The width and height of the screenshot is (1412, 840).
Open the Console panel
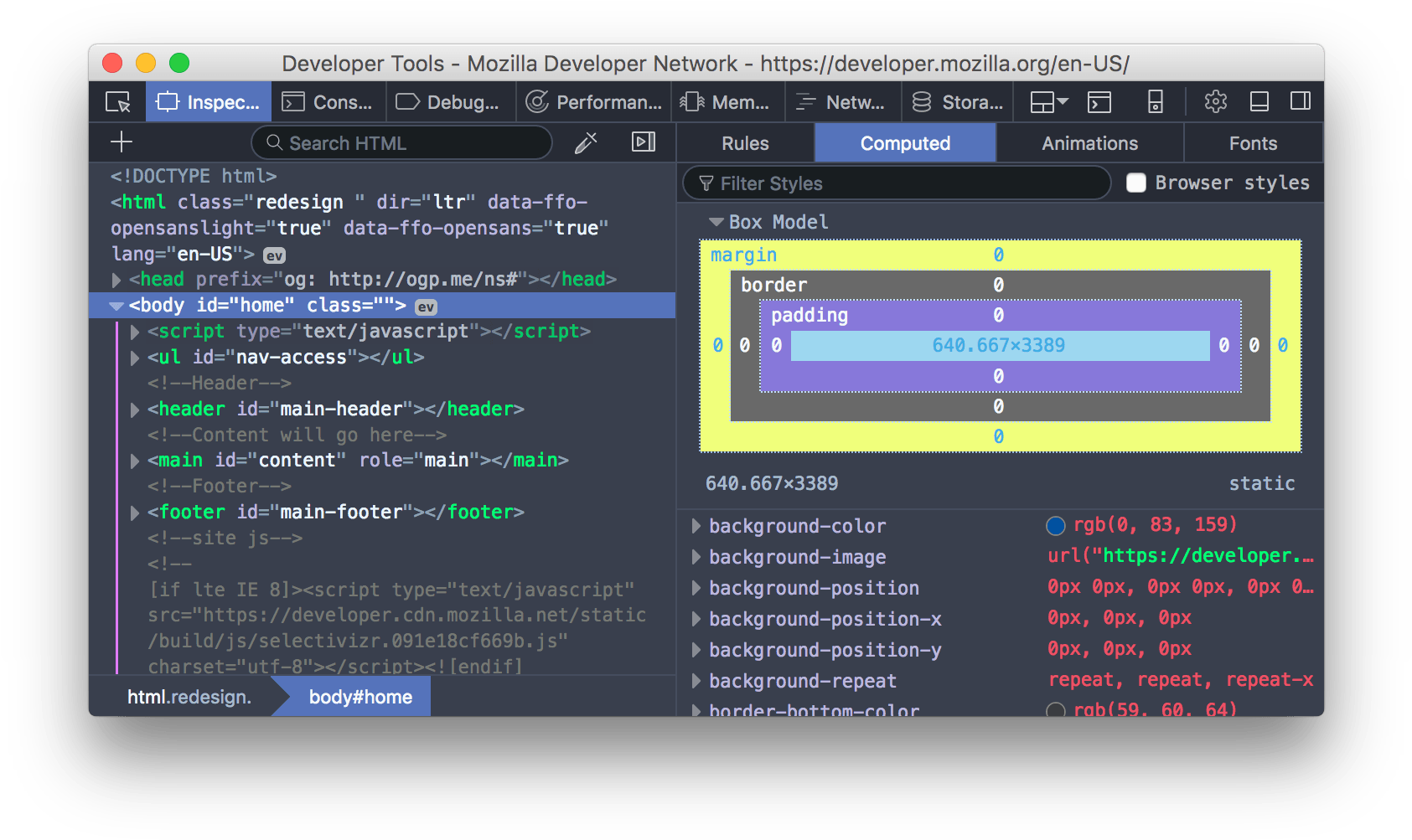point(328,102)
